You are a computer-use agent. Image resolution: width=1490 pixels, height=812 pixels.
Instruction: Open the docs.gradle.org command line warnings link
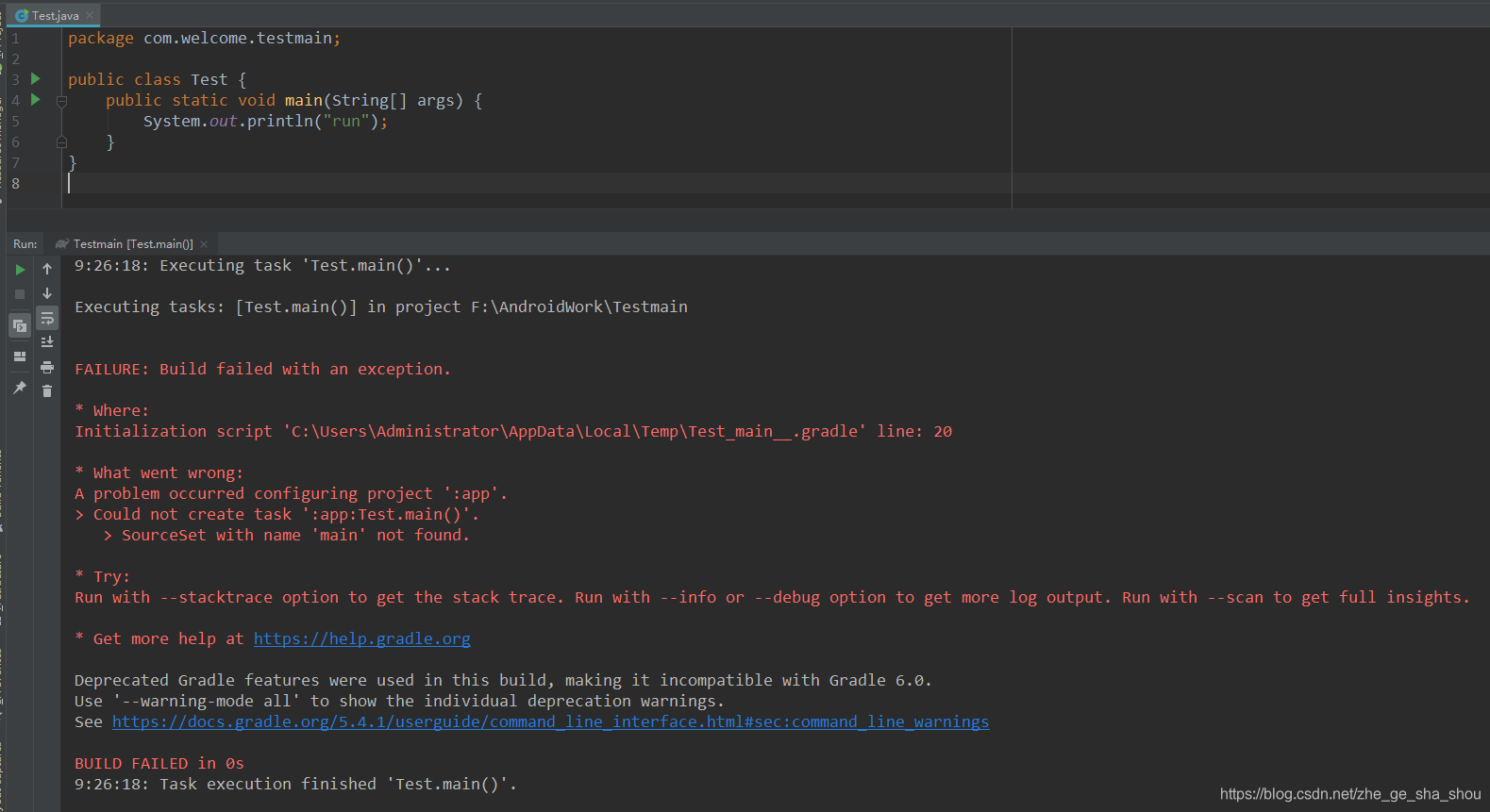click(x=551, y=722)
